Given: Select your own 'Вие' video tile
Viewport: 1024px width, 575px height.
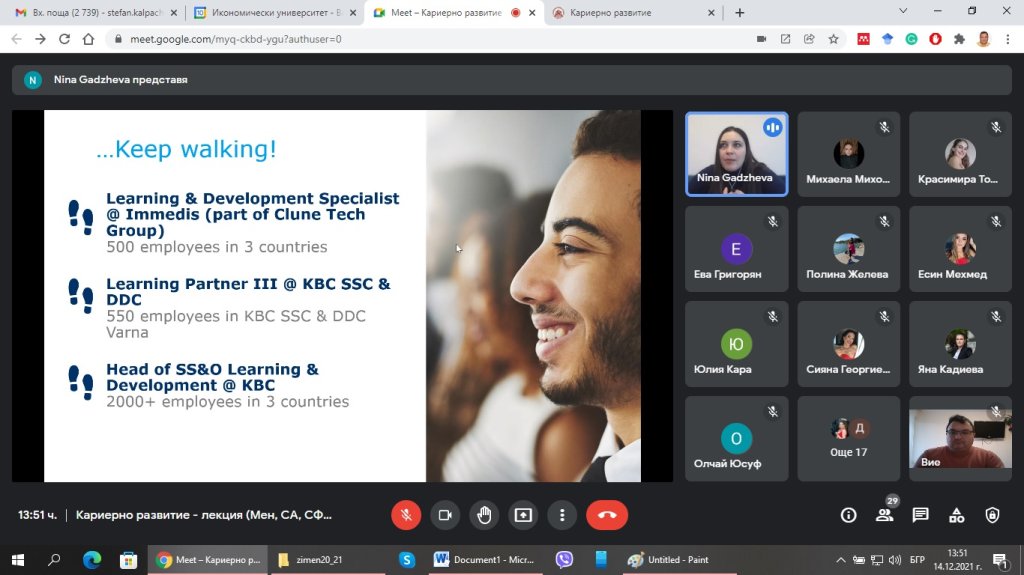Looking at the screenshot, I should (x=960, y=438).
